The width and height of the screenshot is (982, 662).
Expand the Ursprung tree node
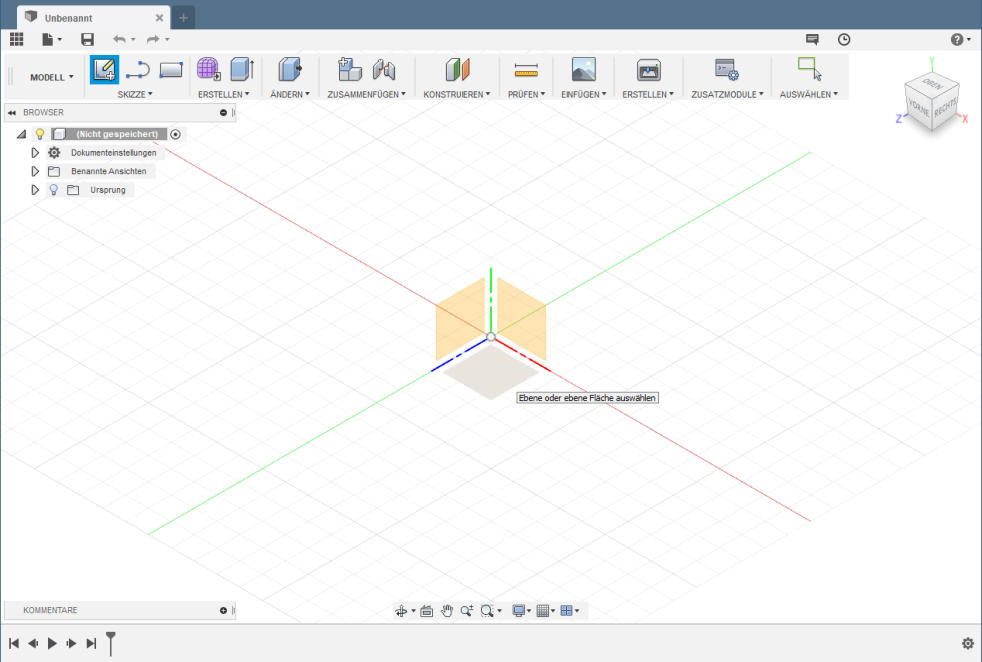point(35,190)
